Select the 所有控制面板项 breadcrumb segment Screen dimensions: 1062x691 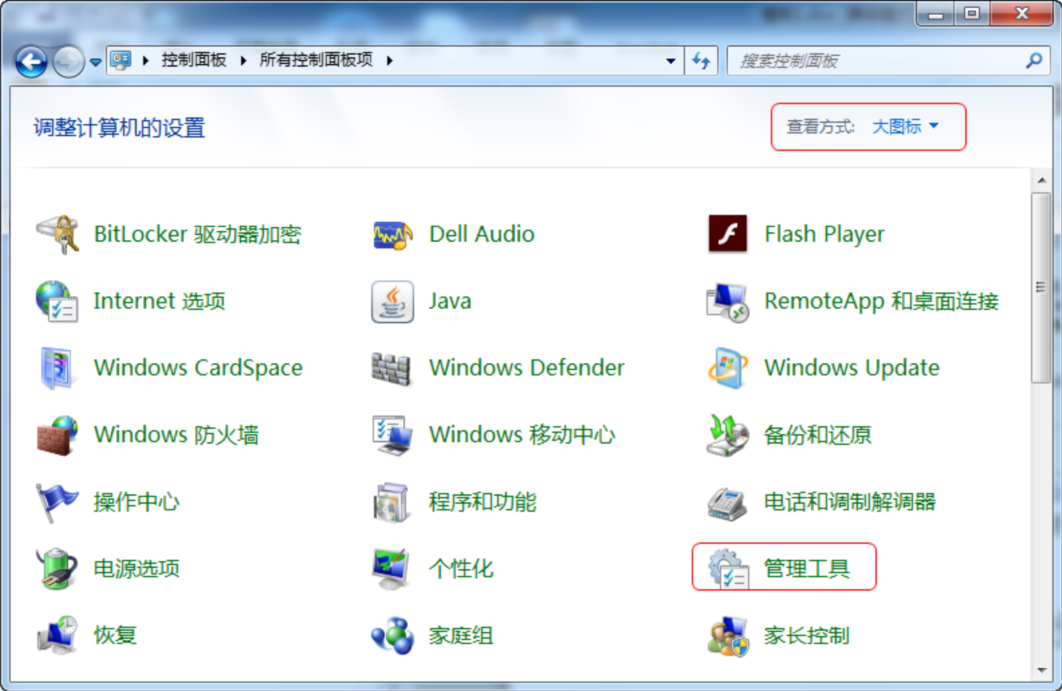click(316, 60)
